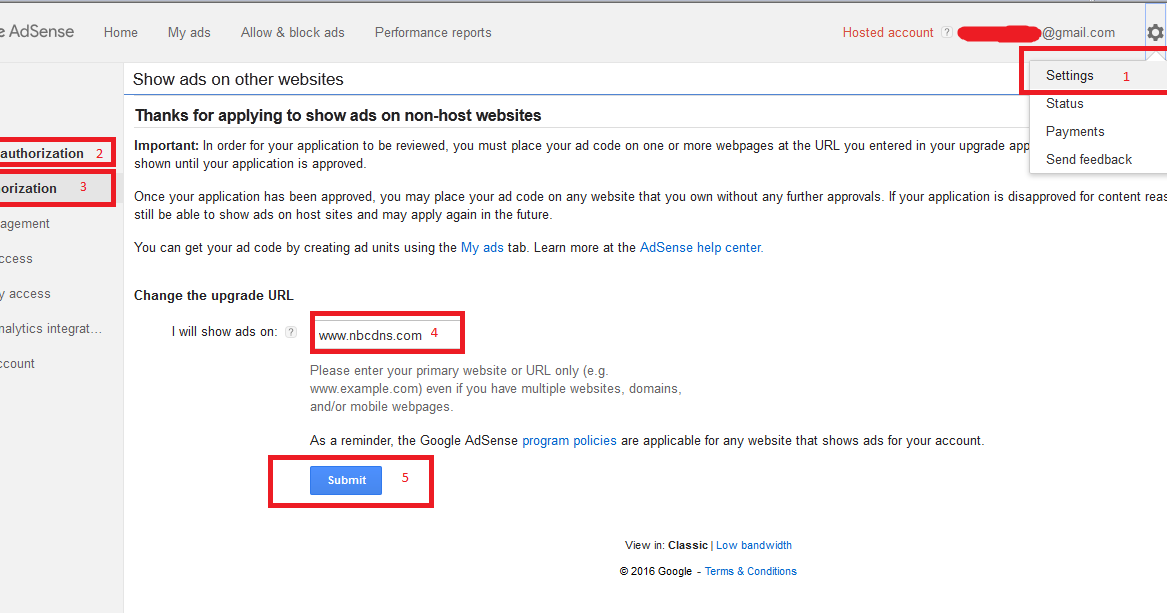Click the AdSense logo

37,31
